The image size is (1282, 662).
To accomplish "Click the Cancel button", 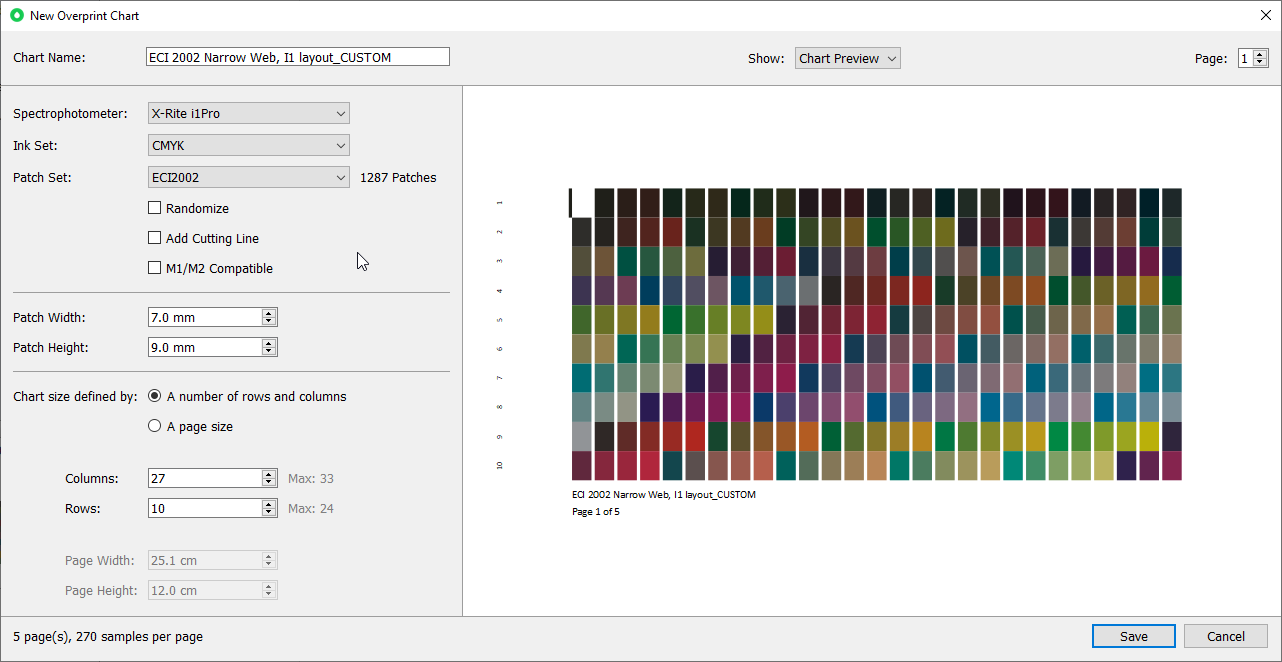I will point(1225,636).
